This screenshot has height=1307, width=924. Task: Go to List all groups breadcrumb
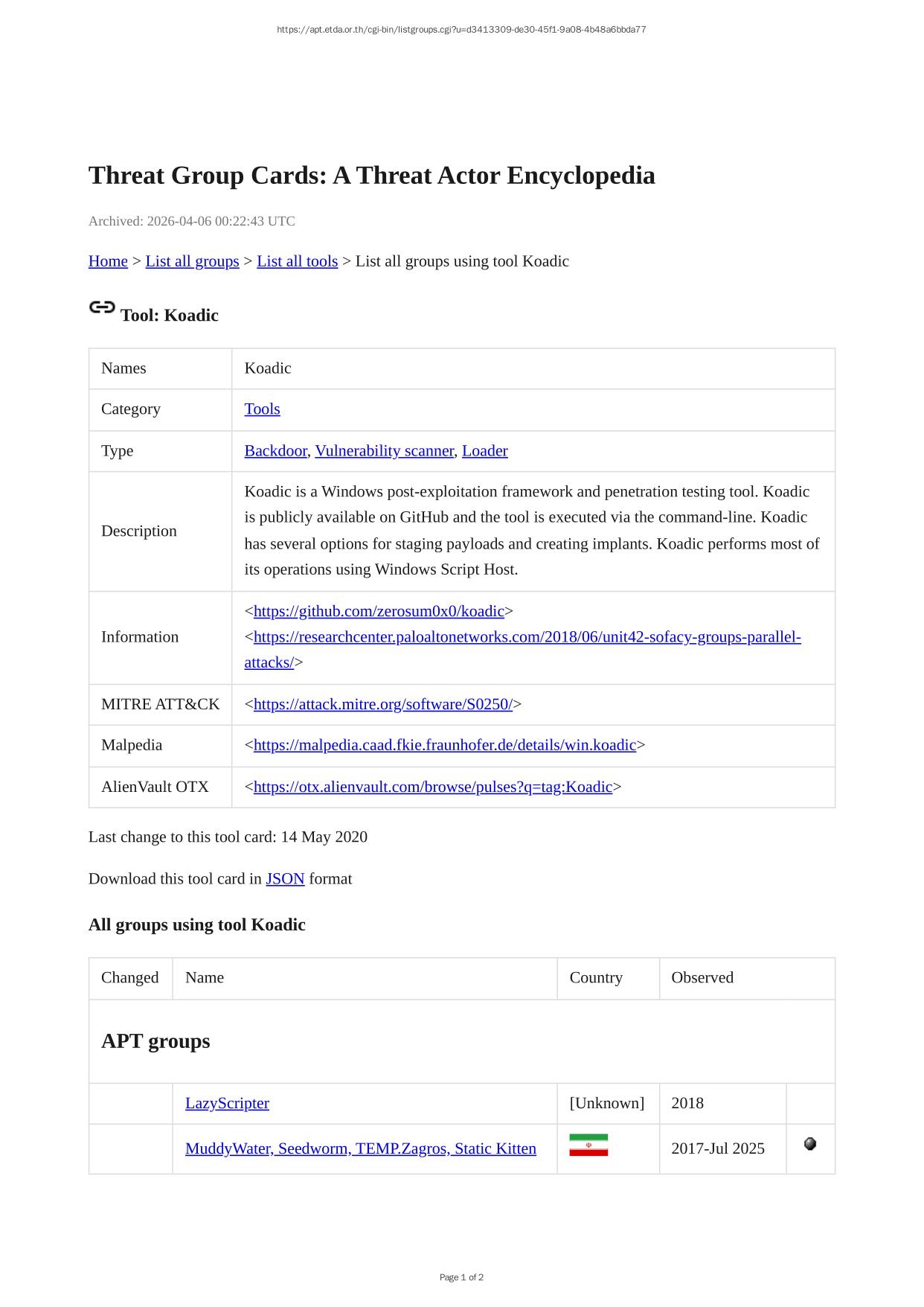192,261
